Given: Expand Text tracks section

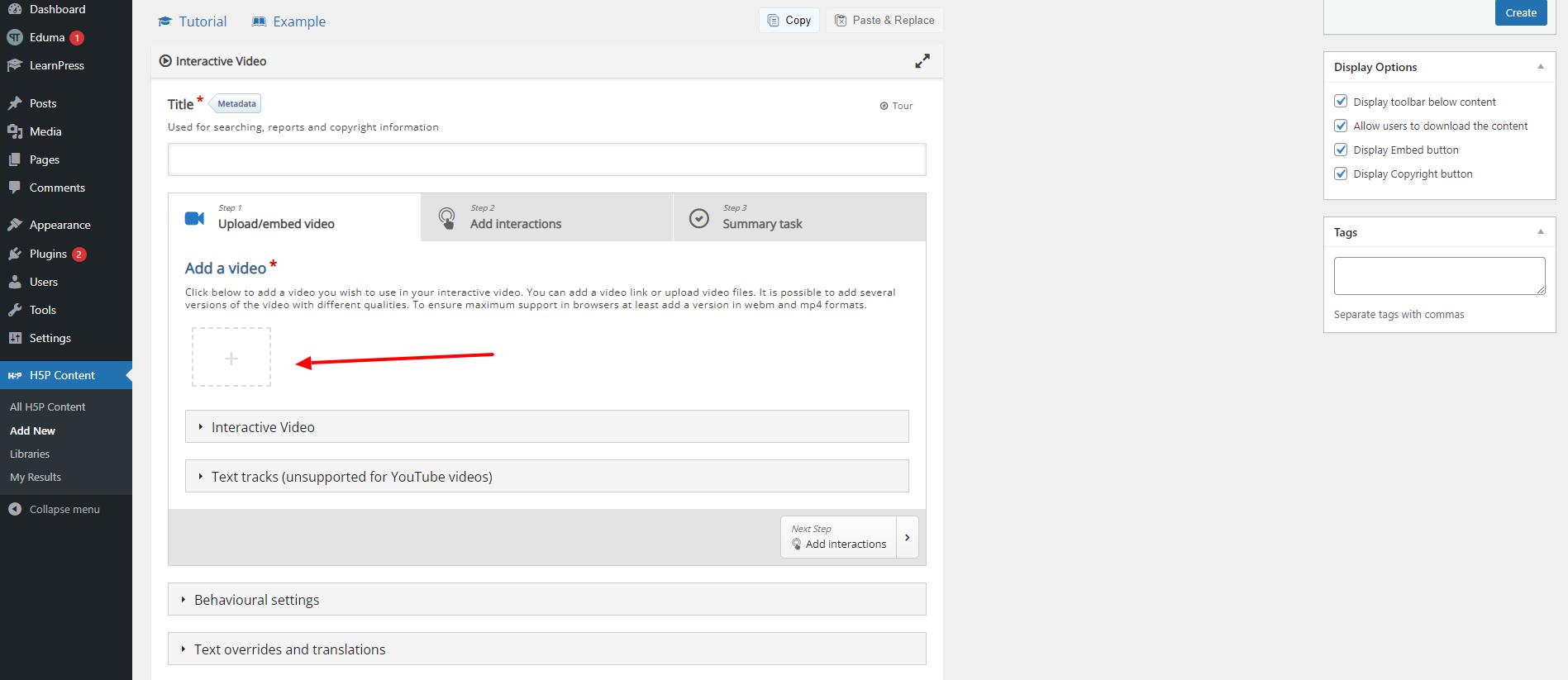Looking at the screenshot, I should pos(547,477).
